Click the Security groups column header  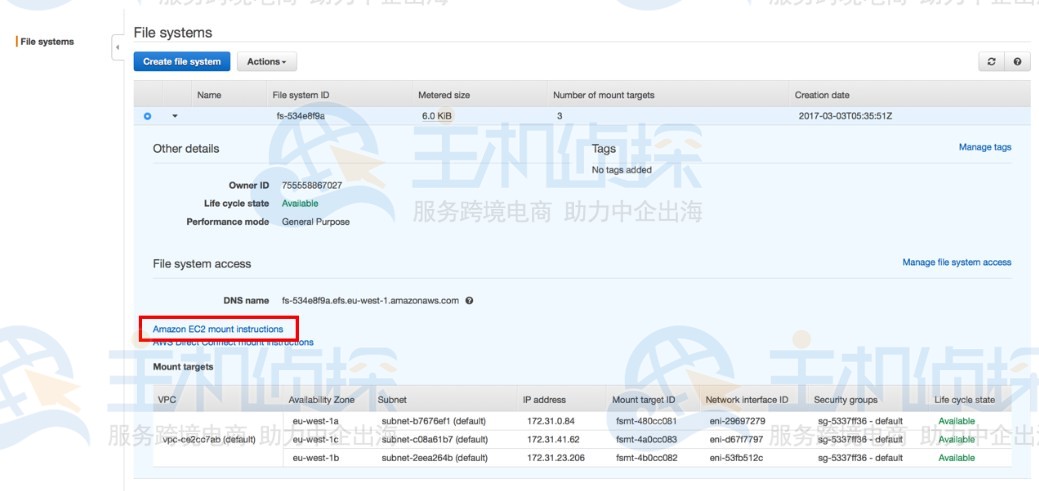[x=846, y=400]
